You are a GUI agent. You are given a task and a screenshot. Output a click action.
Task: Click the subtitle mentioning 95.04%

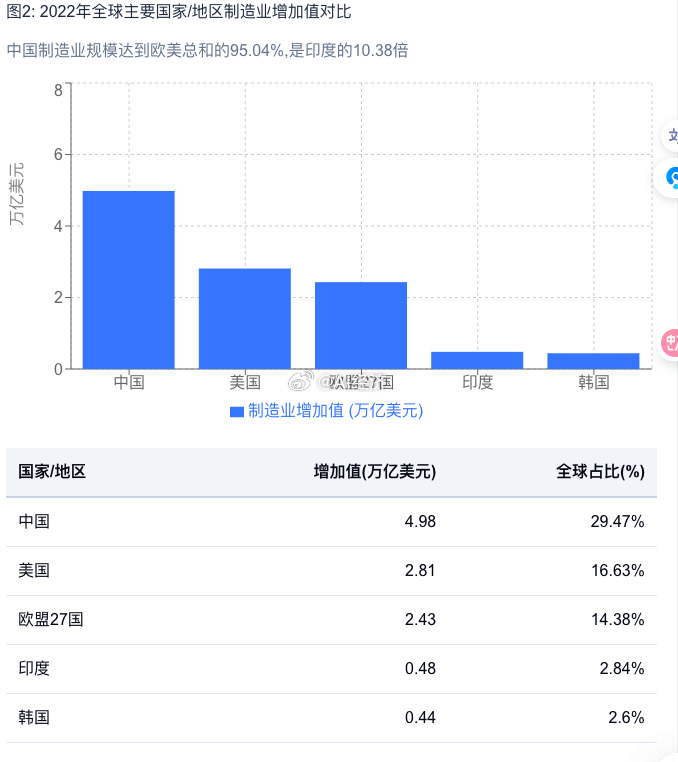[208, 51]
